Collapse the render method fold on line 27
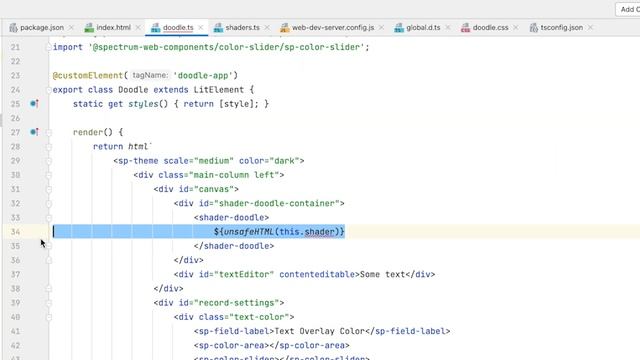The height and width of the screenshot is (360, 640). pos(49,132)
